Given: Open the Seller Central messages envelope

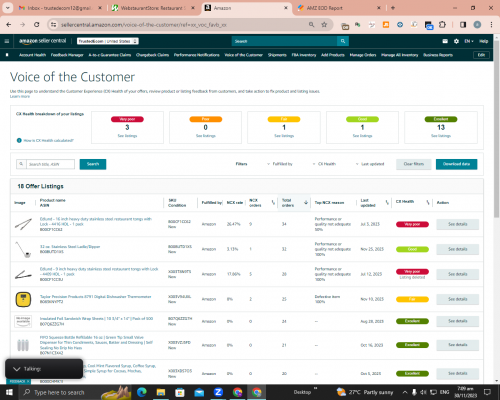Looking at the screenshot, I should click(x=445, y=41).
